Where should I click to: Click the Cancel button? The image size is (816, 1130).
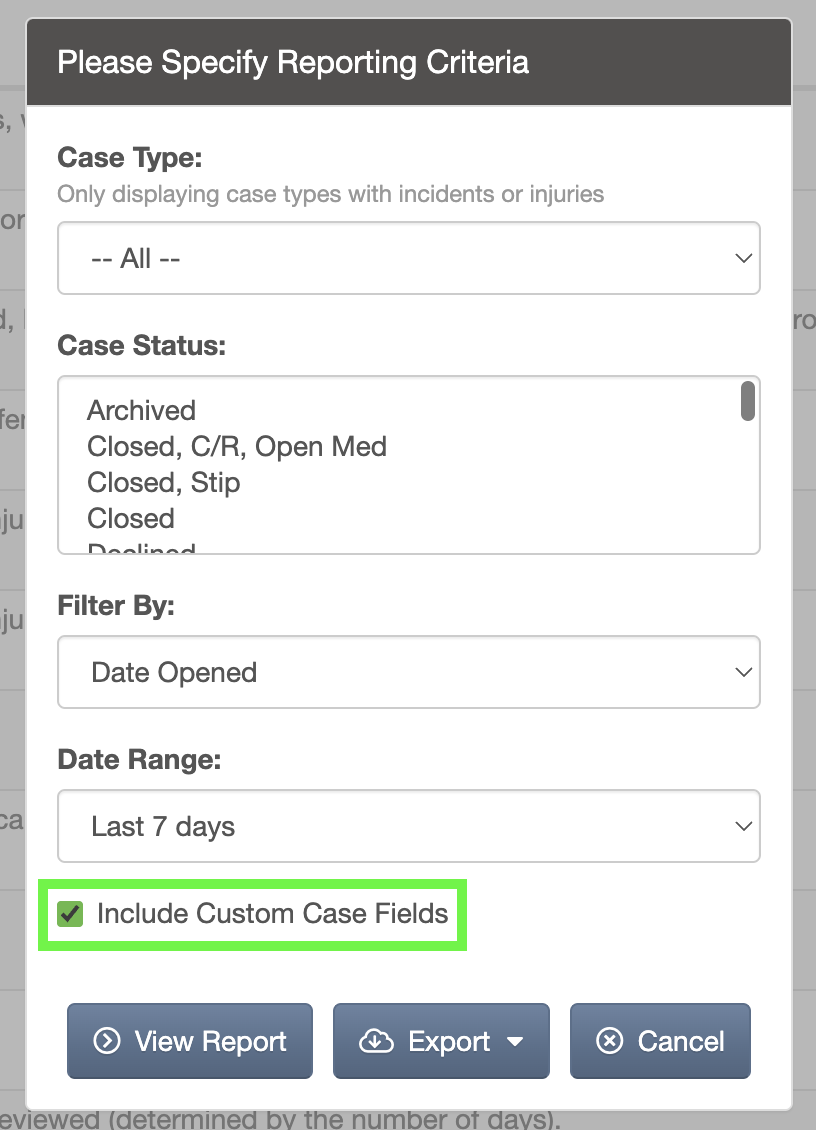coord(660,1041)
